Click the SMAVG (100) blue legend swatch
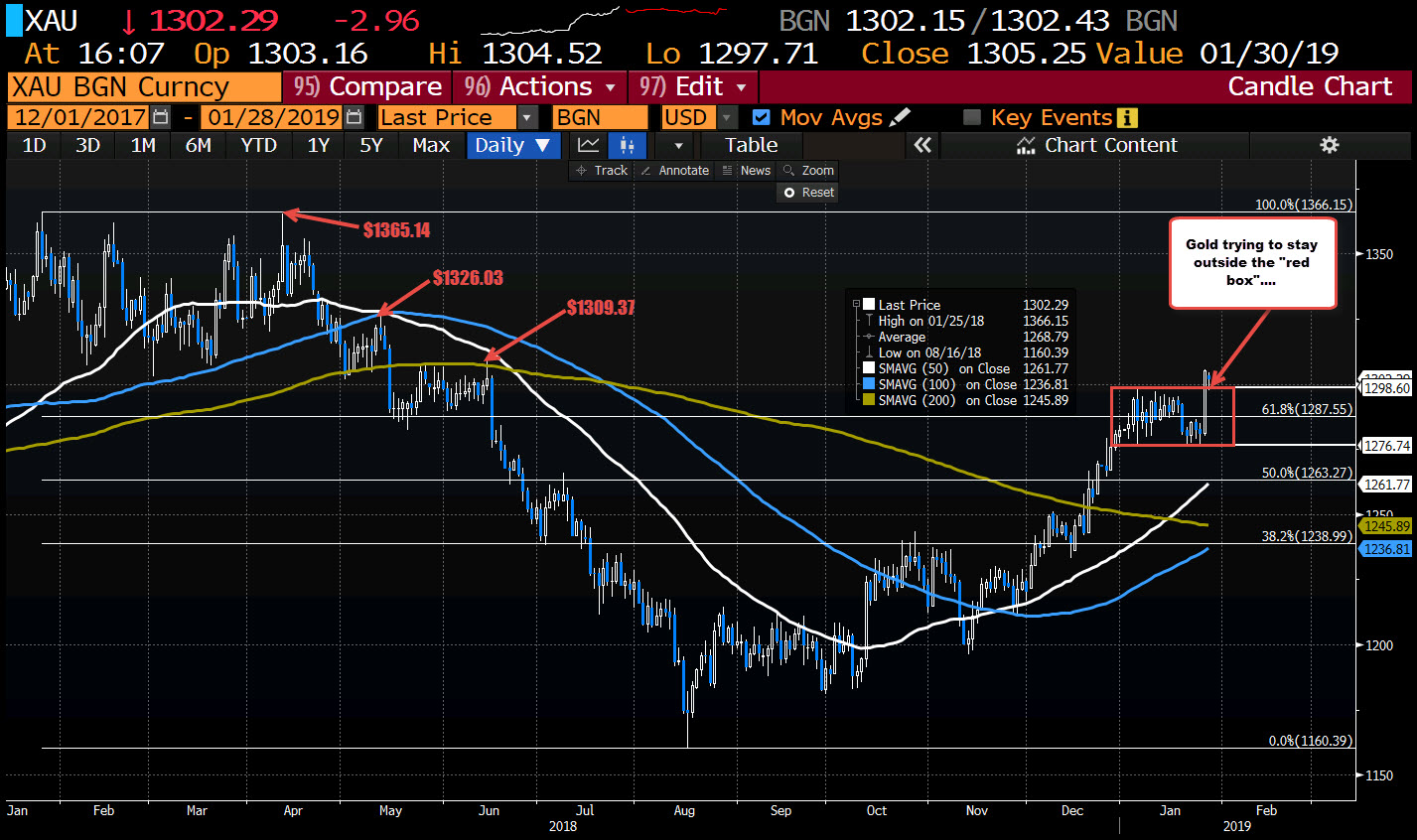The height and width of the screenshot is (840, 1417). click(x=870, y=384)
